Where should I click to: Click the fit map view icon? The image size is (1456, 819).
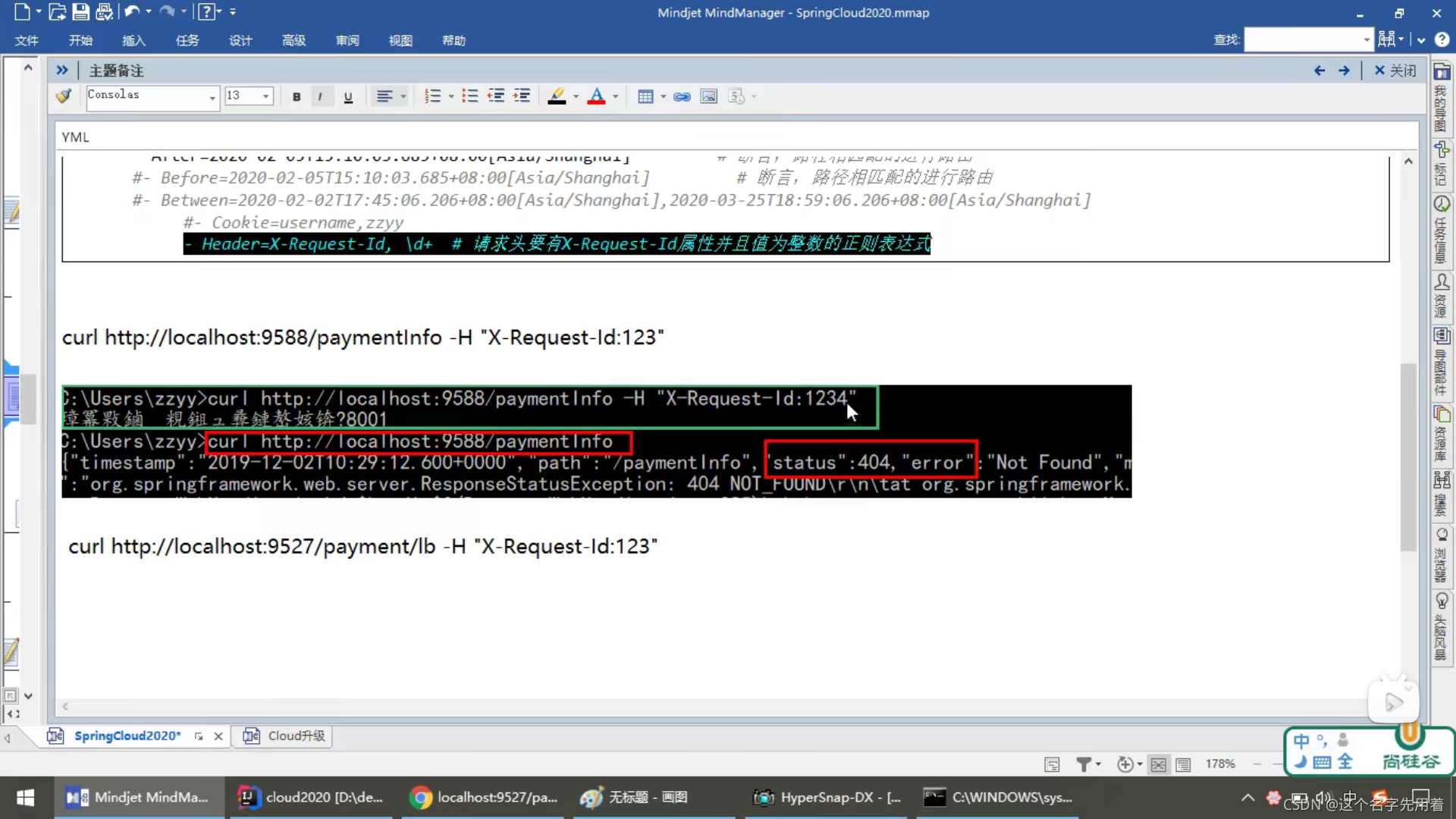(1159, 764)
